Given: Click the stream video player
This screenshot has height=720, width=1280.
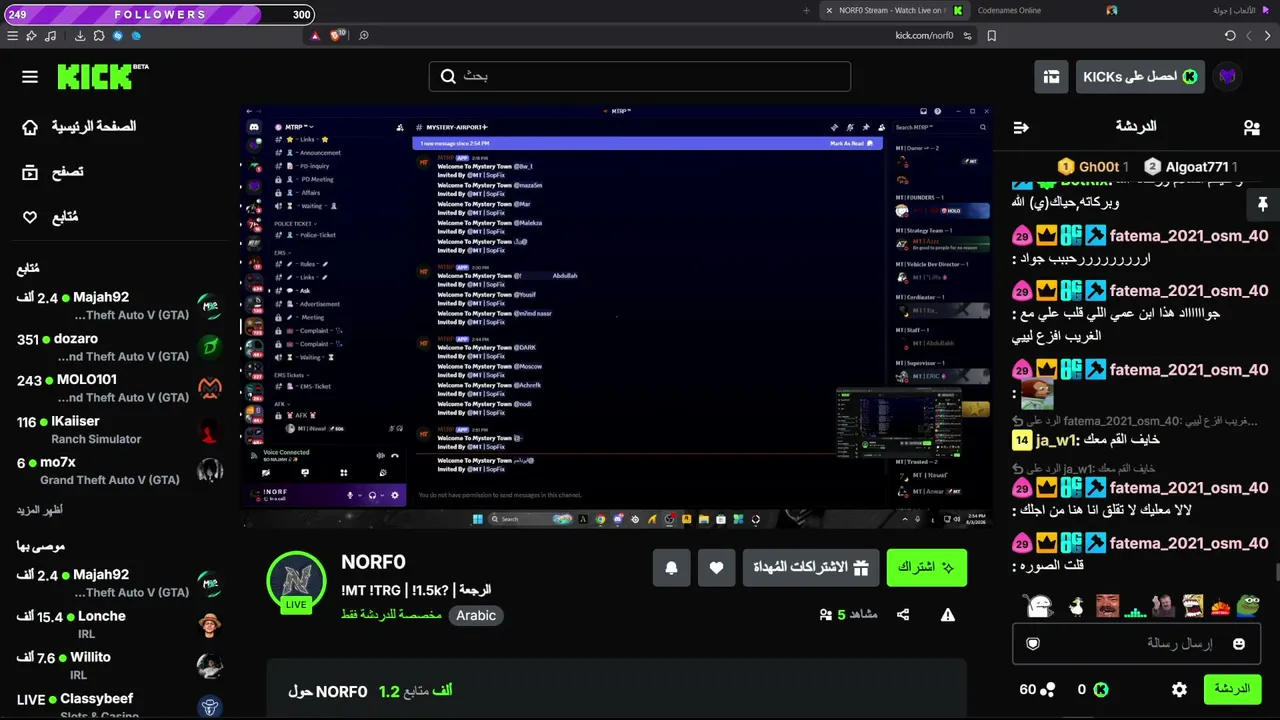Looking at the screenshot, I should click(x=617, y=315).
